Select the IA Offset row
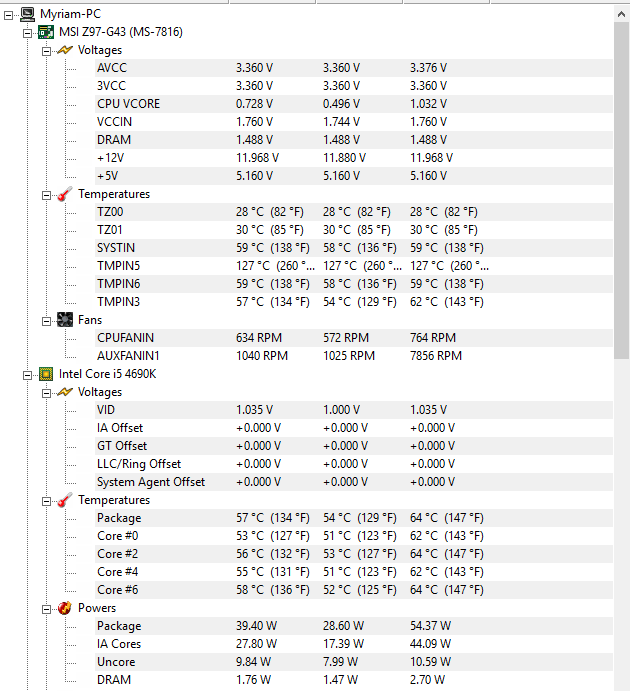Screen dimensions: 630x691 point(354,428)
